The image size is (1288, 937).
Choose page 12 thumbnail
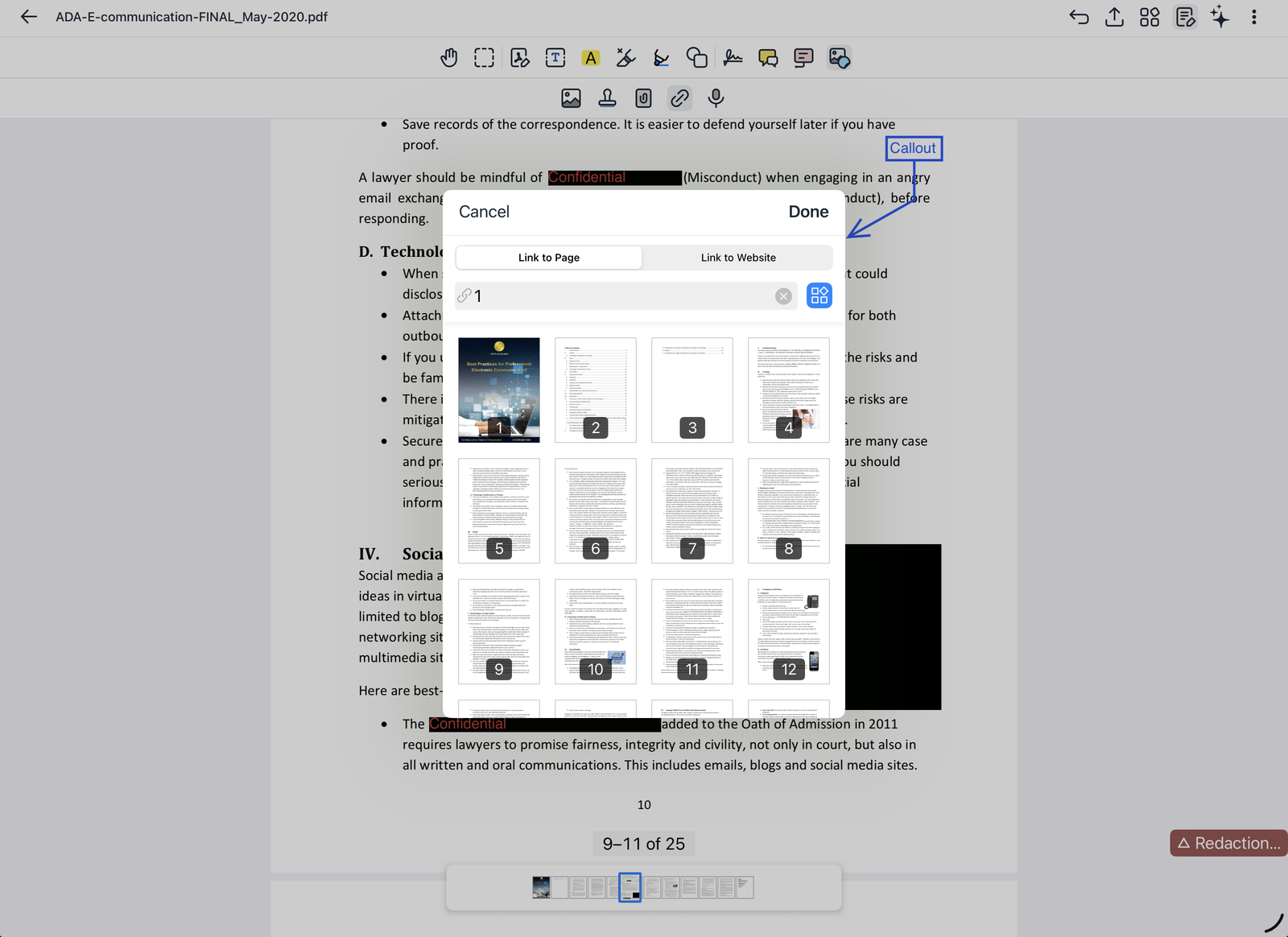[x=789, y=632]
